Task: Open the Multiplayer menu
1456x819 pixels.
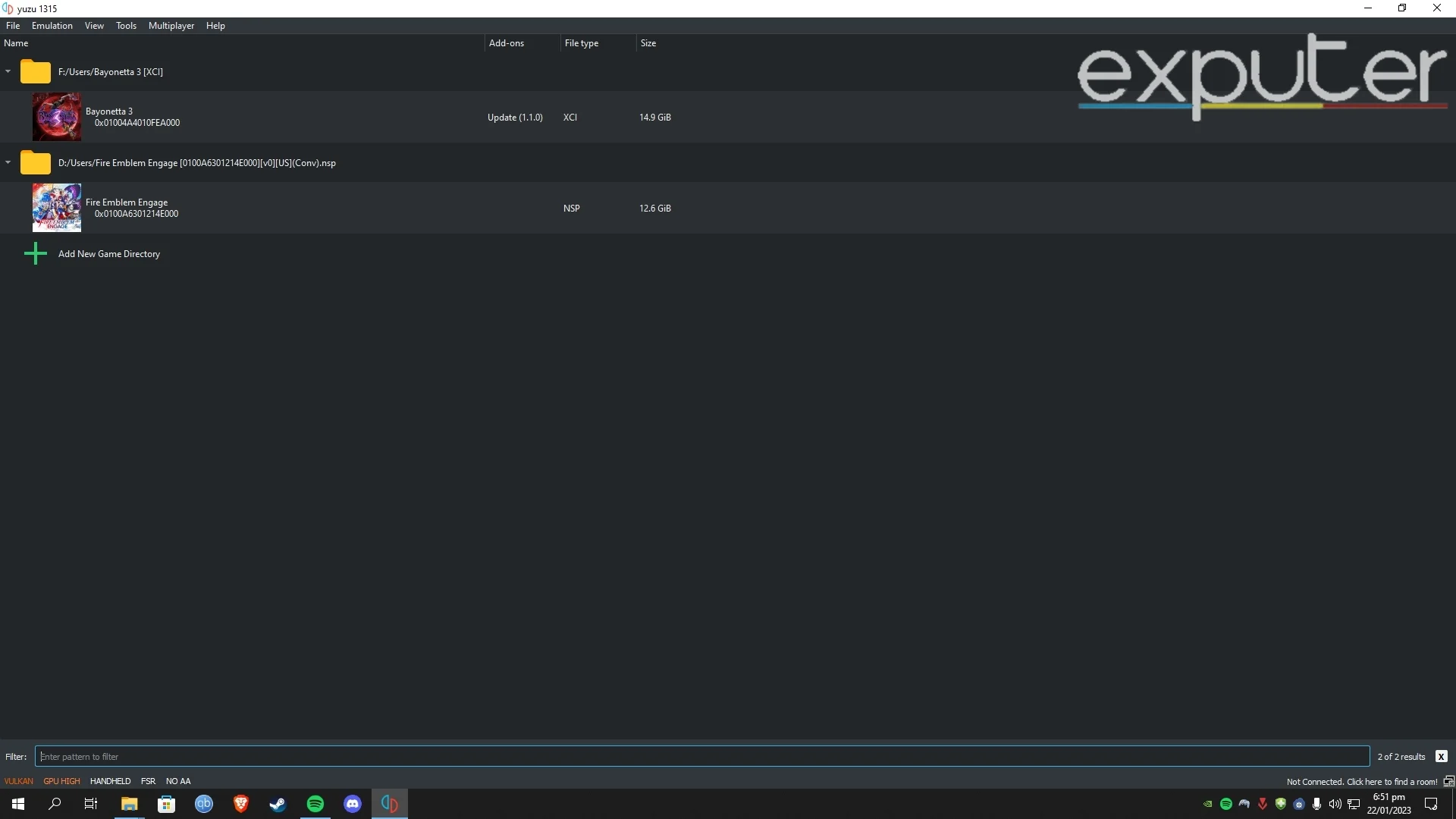Action: click(x=171, y=26)
